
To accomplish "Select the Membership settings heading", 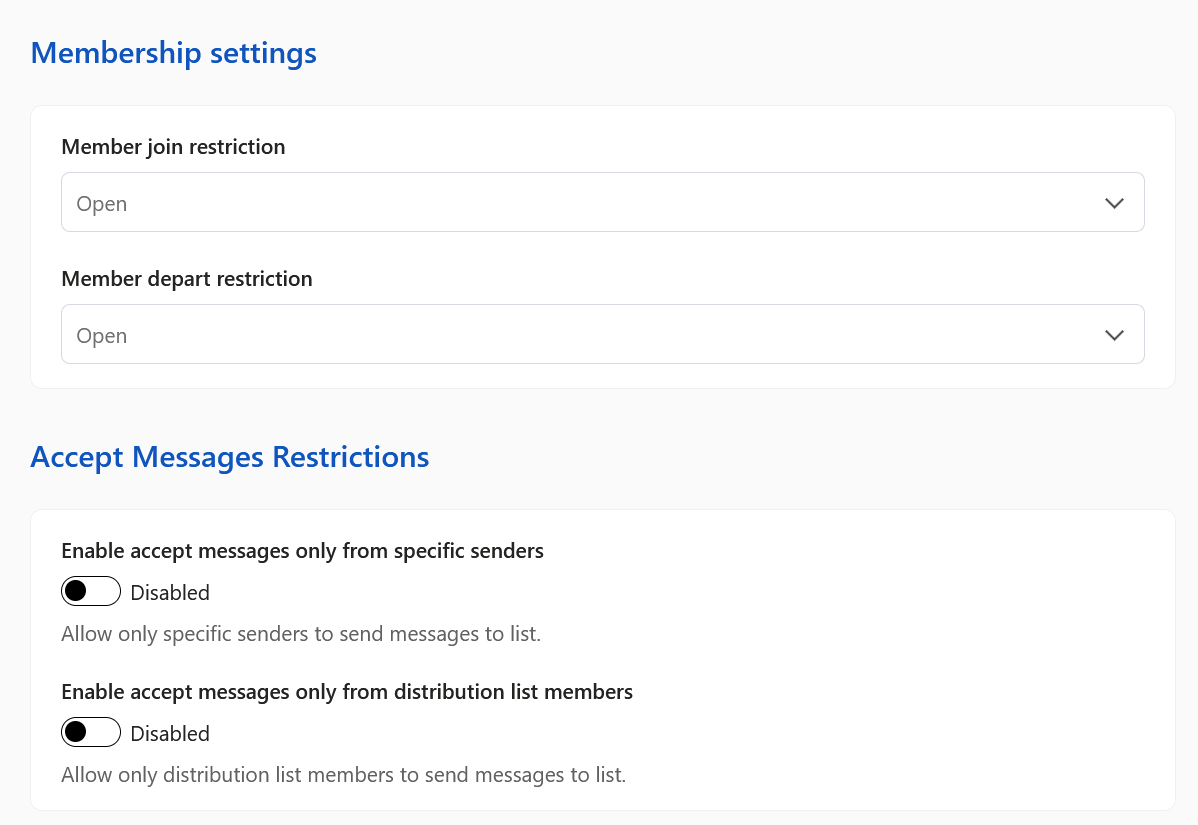I will pyautogui.click(x=173, y=53).
